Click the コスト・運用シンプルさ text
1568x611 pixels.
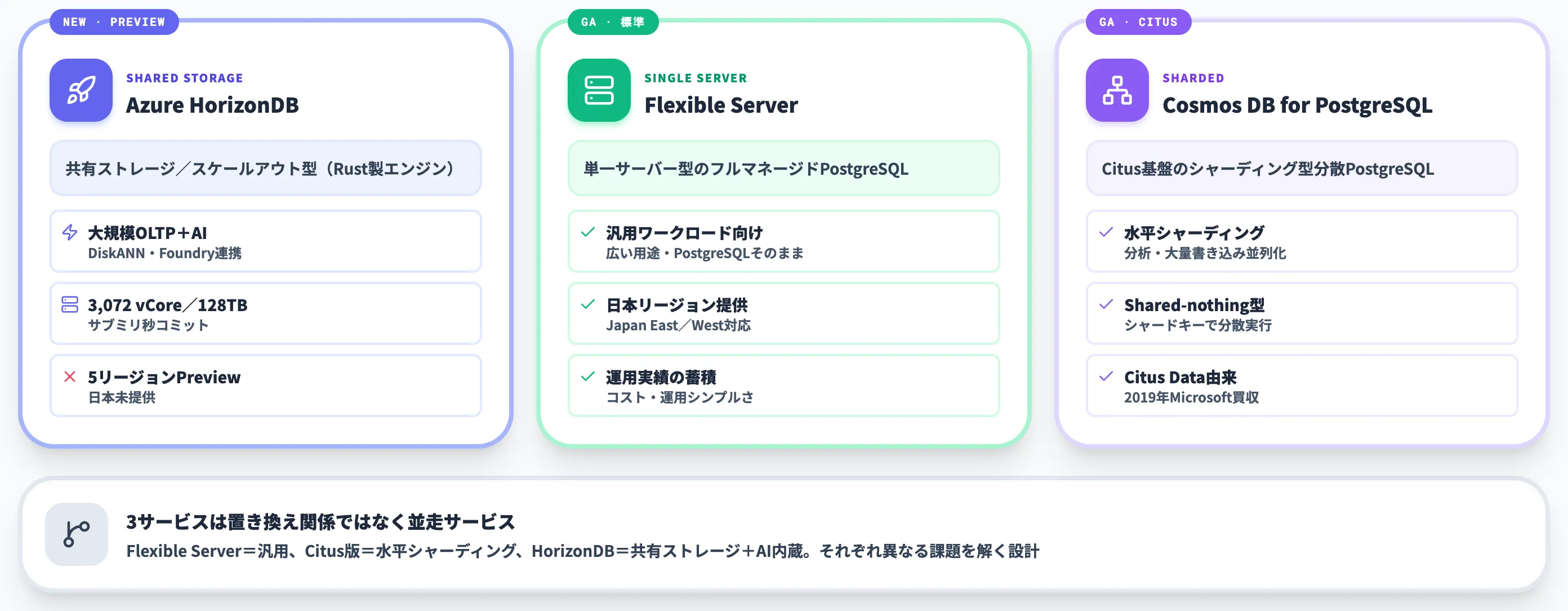pos(679,397)
